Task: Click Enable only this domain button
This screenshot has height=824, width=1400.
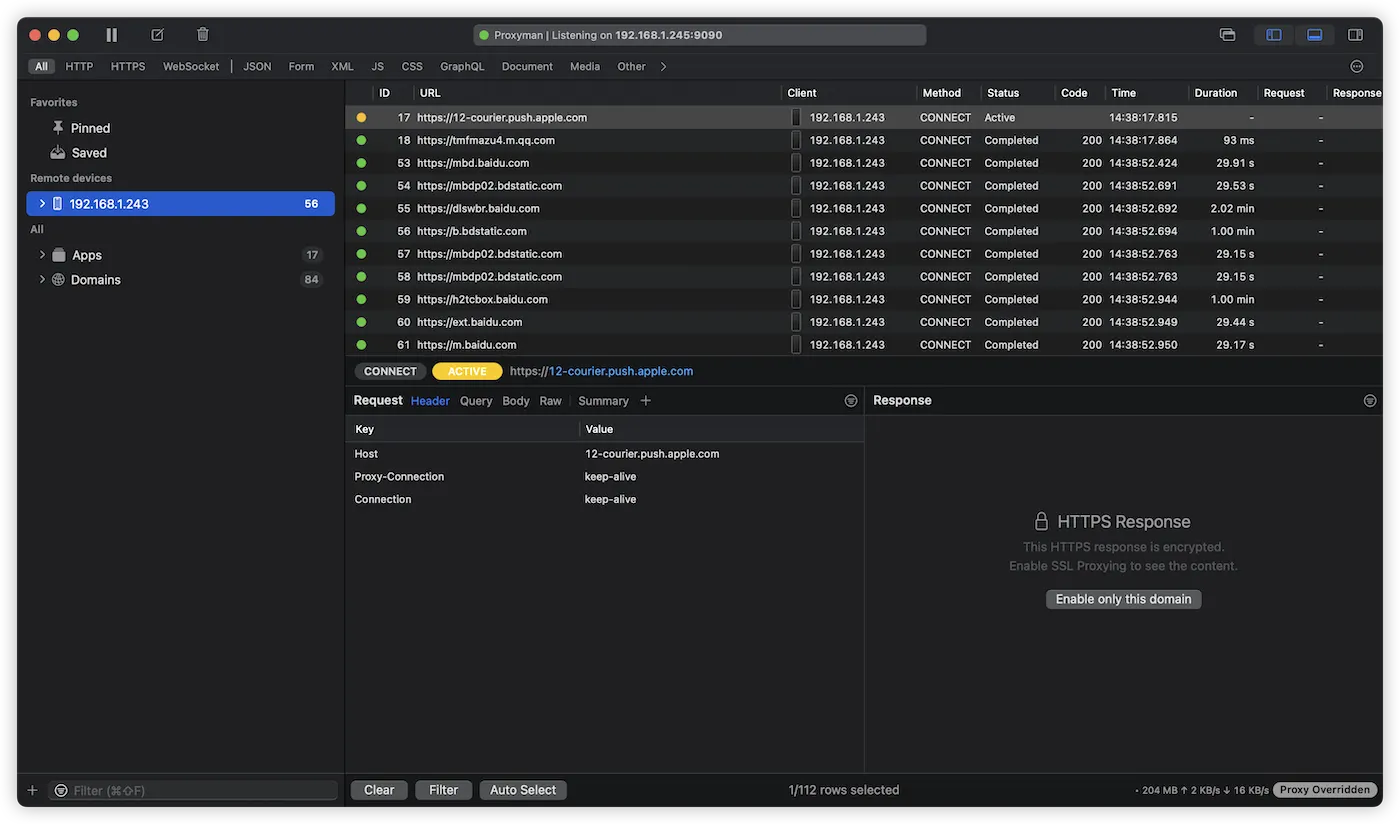Action: click(1123, 599)
